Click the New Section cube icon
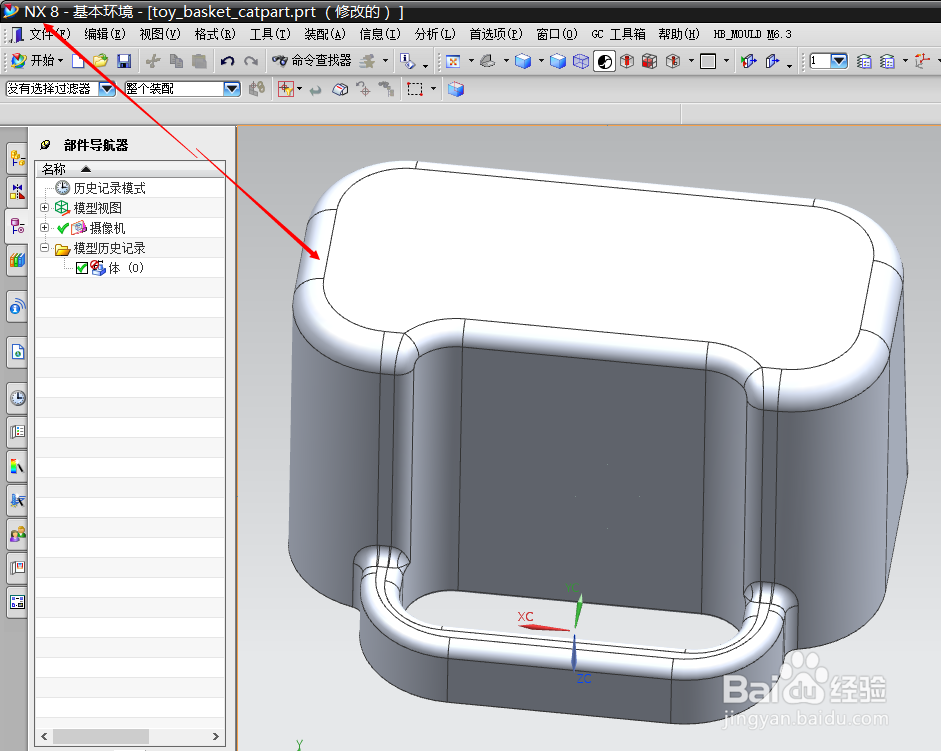Viewport: 941px width, 751px height. click(x=673, y=61)
